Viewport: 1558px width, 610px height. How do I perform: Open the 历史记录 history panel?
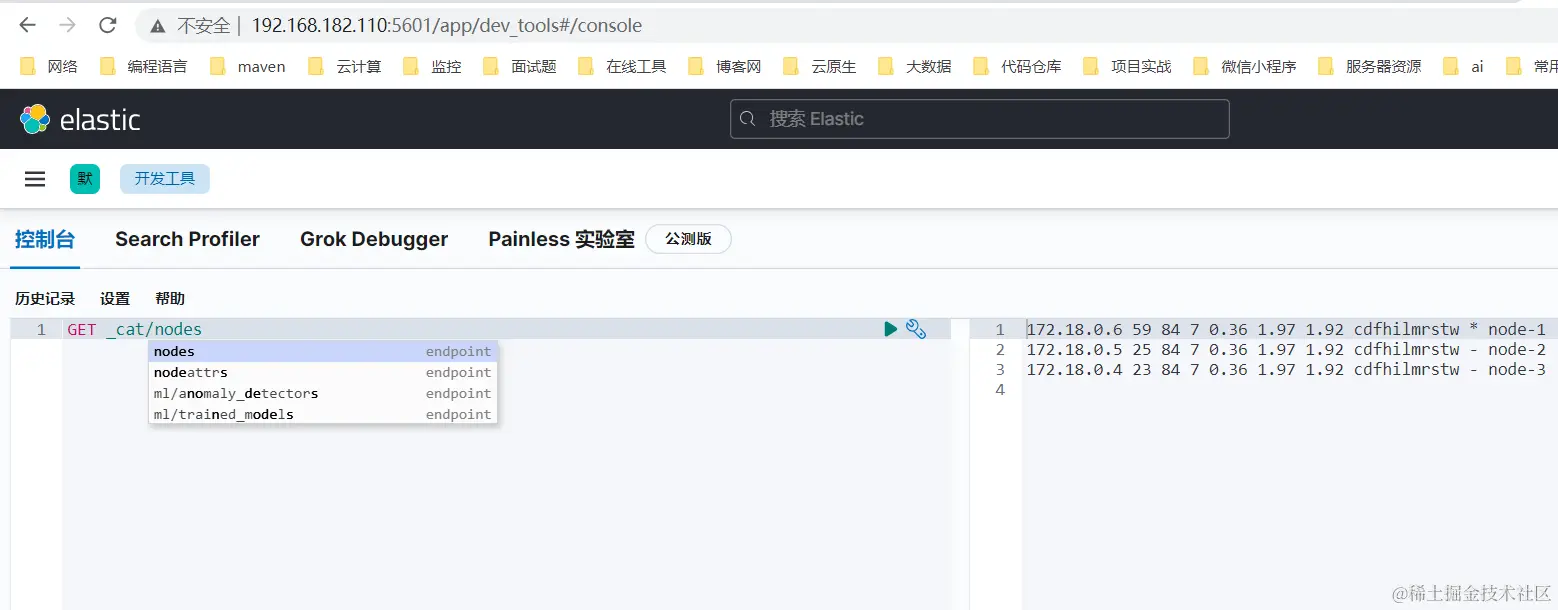click(44, 298)
